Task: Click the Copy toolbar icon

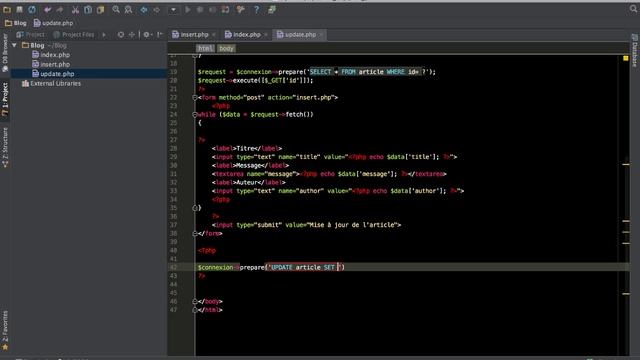Action: pos(88,9)
